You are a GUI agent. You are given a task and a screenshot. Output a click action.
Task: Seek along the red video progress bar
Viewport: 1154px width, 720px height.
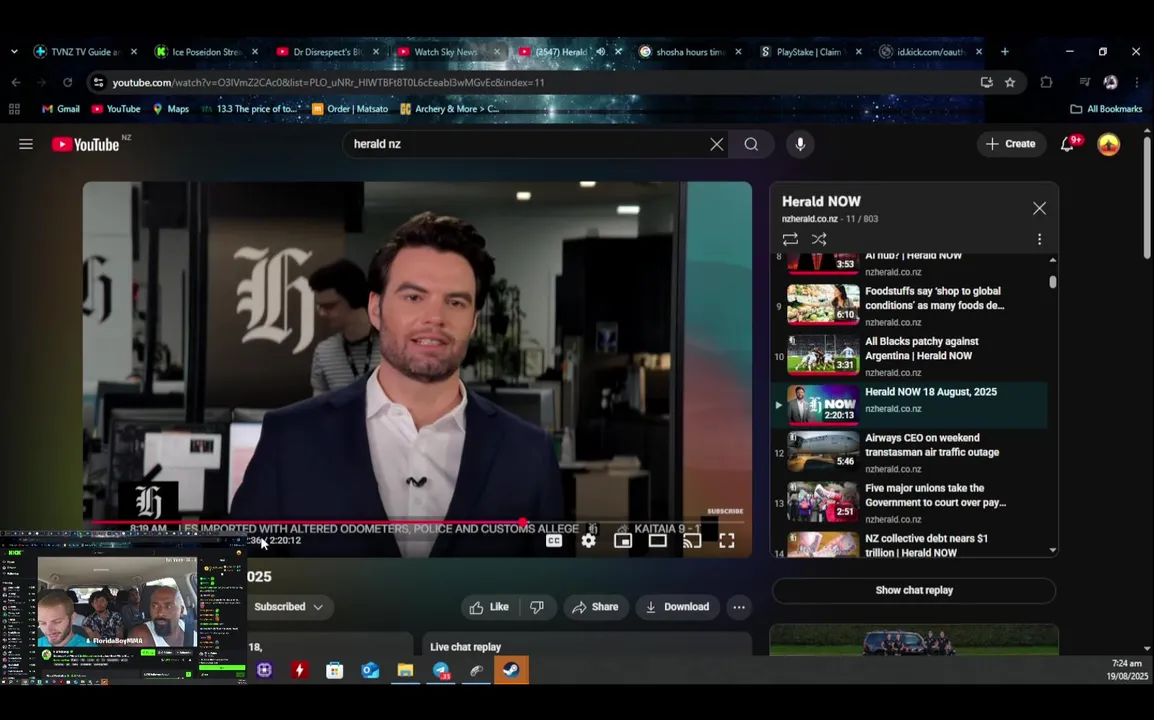(x=417, y=523)
